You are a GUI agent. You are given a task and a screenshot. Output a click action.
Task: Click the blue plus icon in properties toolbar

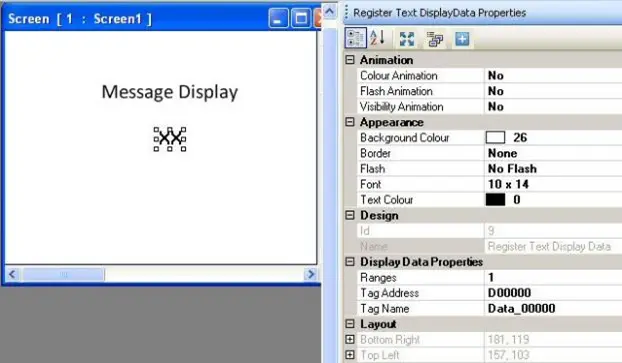pos(462,39)
